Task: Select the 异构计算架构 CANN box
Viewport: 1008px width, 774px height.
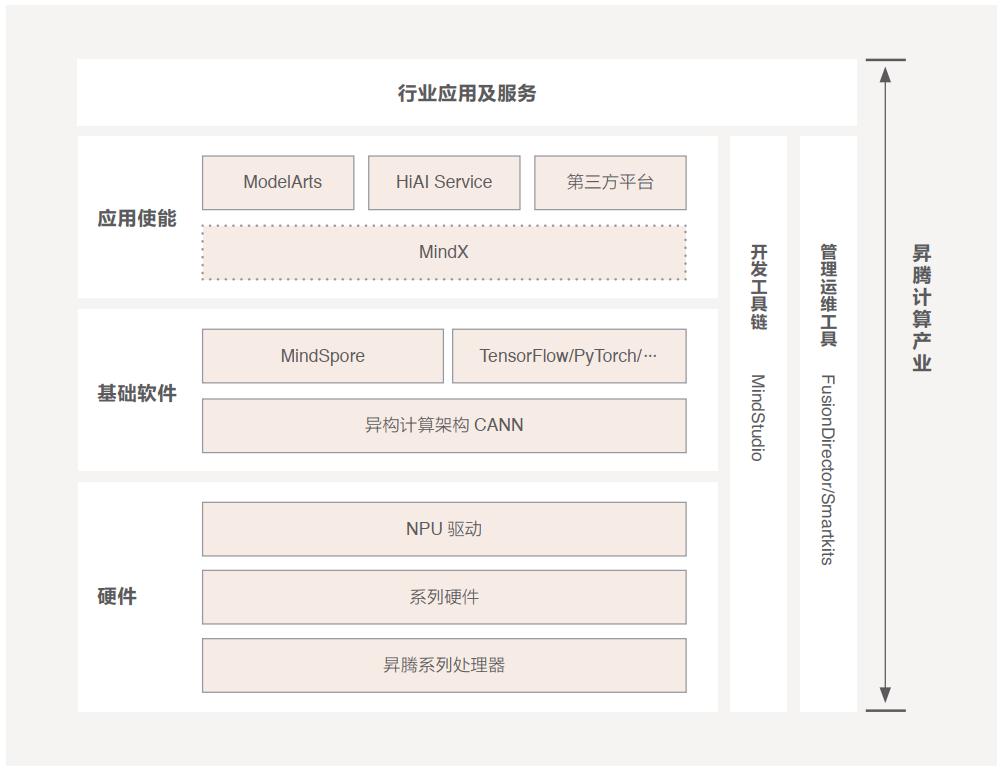Action: pyautogui.click(x=444, y=426)
